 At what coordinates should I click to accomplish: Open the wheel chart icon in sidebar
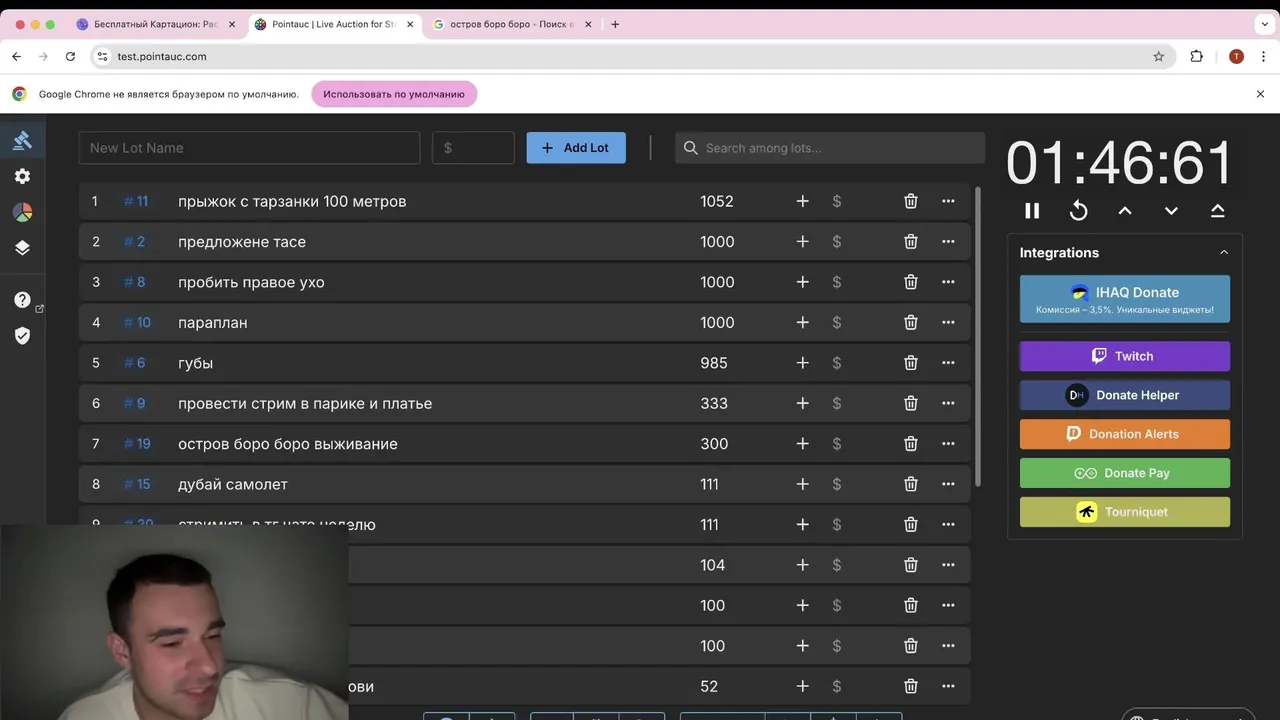click(22, 212)
